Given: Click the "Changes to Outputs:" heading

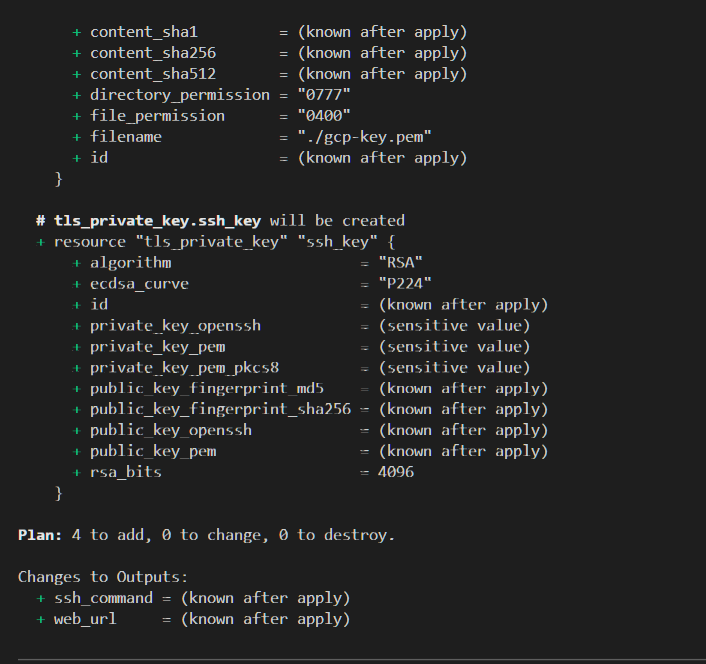Looking at the screenshot, I should 103,577.
